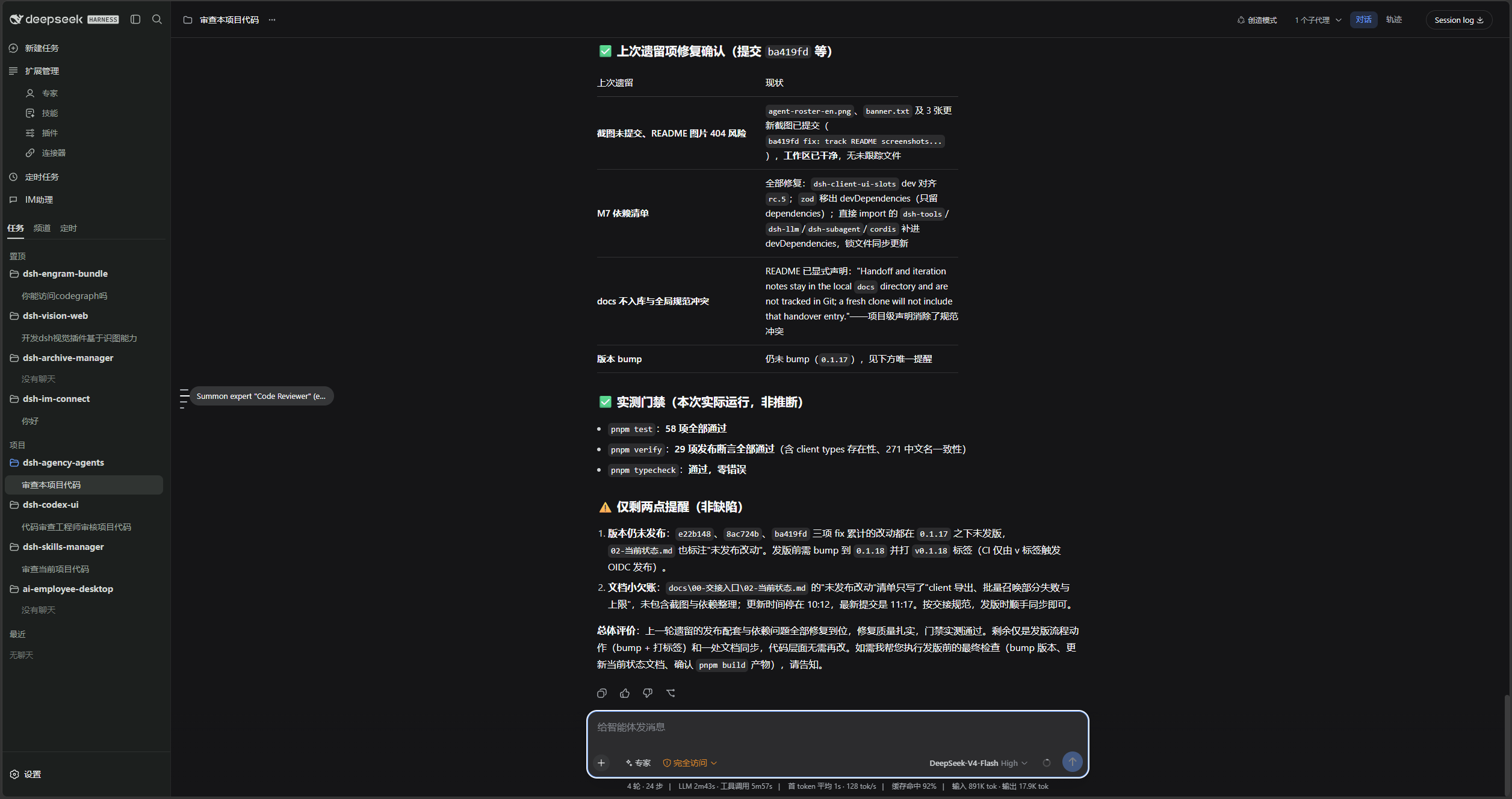Open the message outline lines icon
This screenshot has width=1512, height=799.
point(184,398)
